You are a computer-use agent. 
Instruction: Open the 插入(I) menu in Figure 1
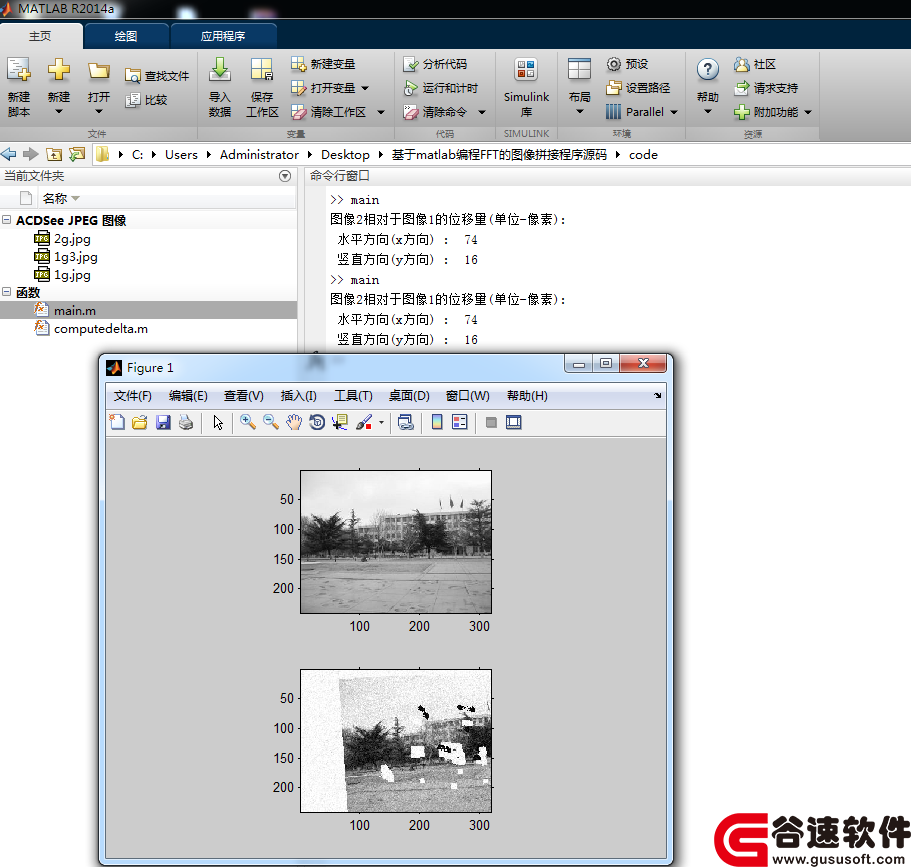point(299,396)
